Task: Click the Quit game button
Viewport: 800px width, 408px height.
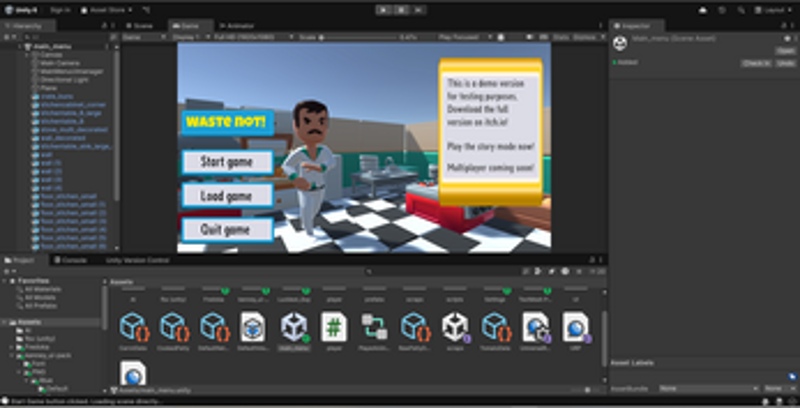Action: [x=227, y=229]
